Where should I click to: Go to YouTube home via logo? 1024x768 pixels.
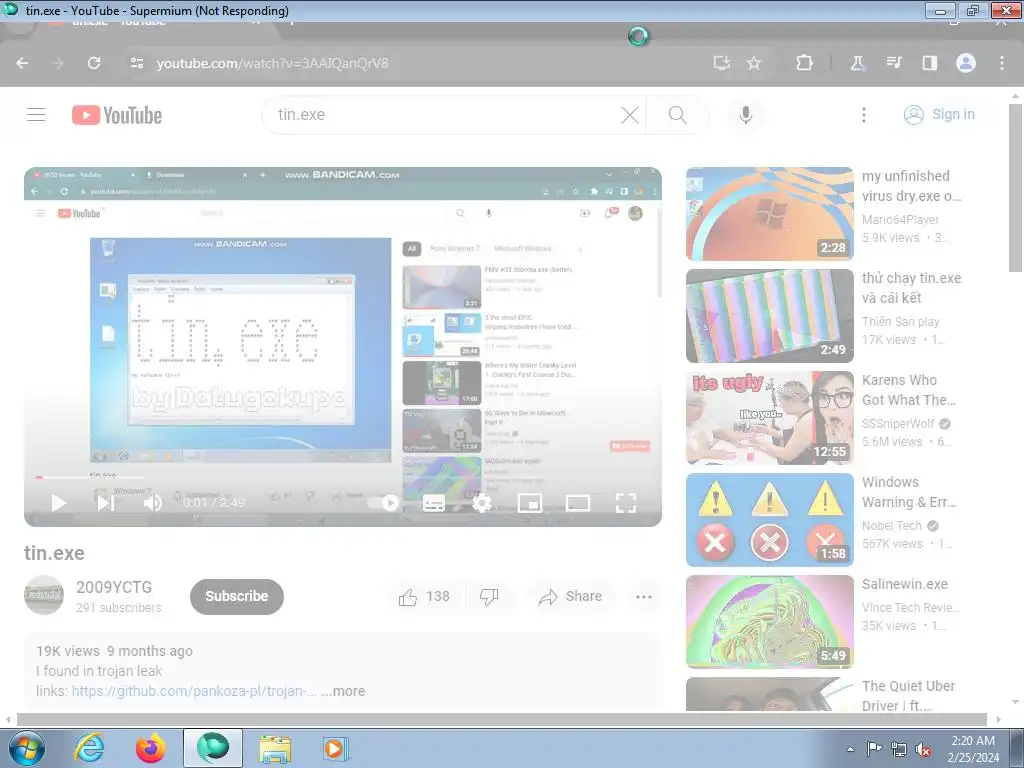pyautogui.click(x=117, y=115)
